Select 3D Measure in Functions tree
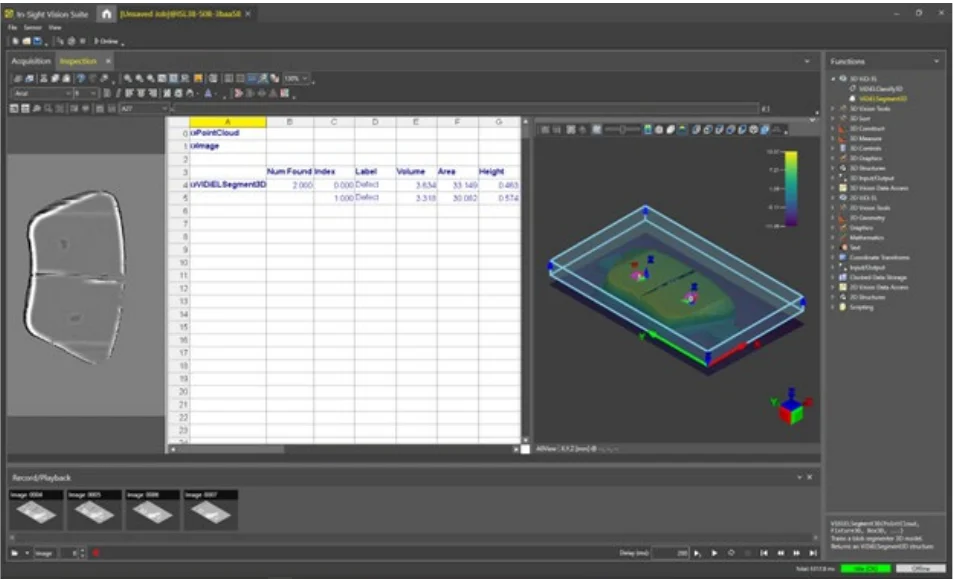 pos(865,138)
